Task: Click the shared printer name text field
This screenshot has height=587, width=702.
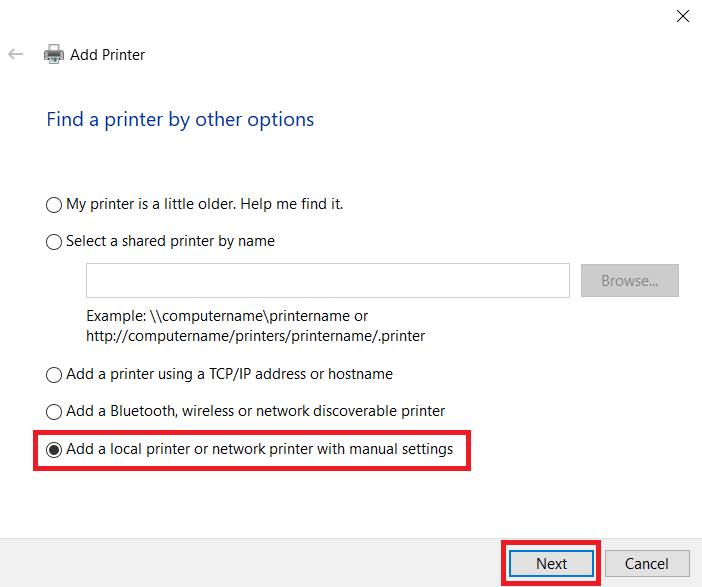Action: point(327,281)
